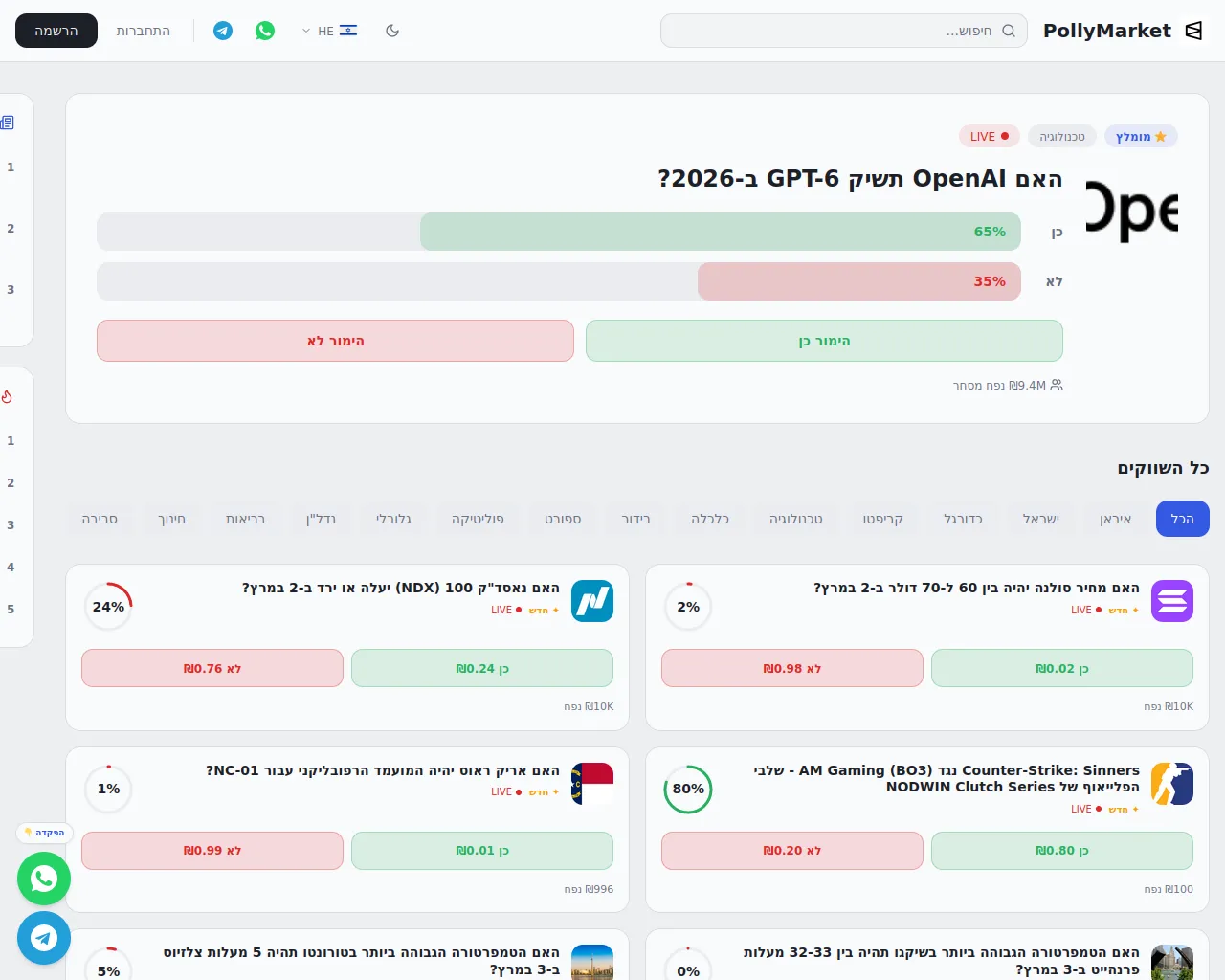This screenshot has width=1225, height=980.
Task: Select the ספורט category tab
Action: coord(563,519)
